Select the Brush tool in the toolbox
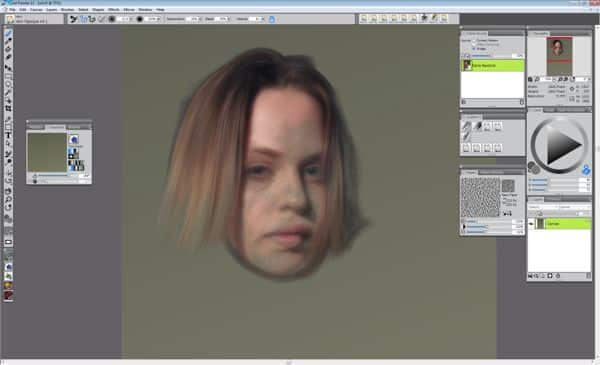600x365 pixels. click(8, 34)
